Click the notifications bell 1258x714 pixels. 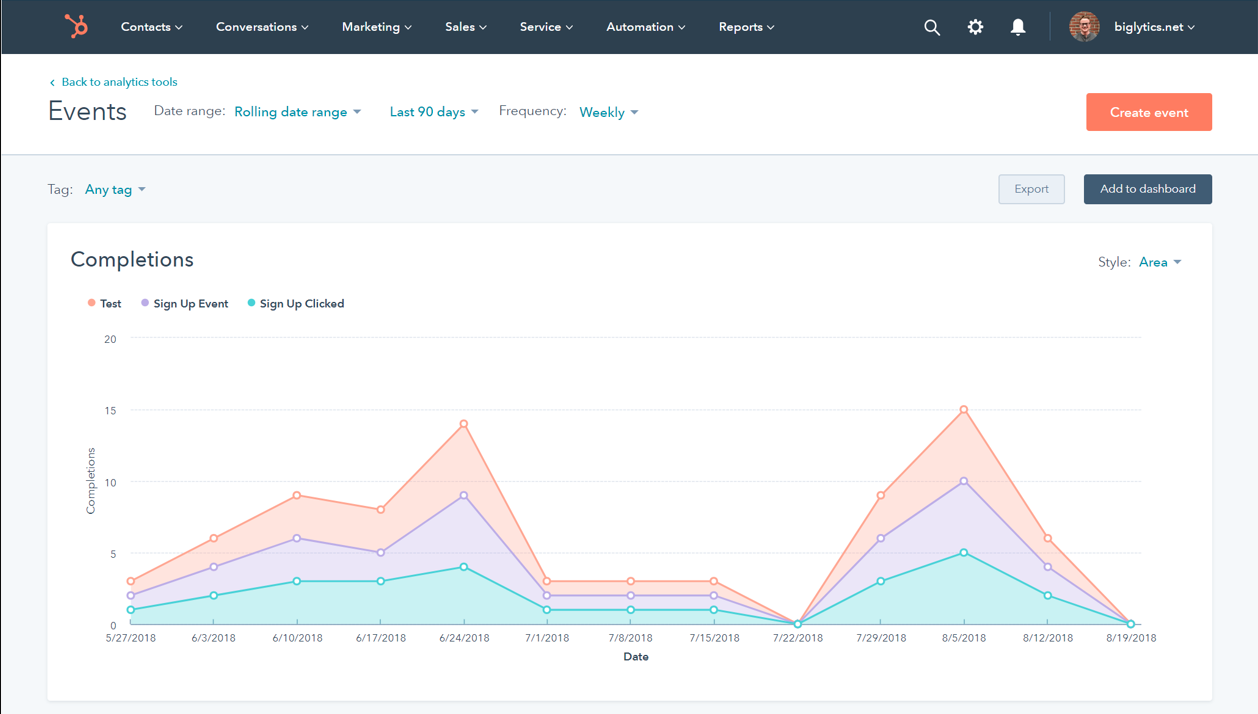click(1018, 27)
